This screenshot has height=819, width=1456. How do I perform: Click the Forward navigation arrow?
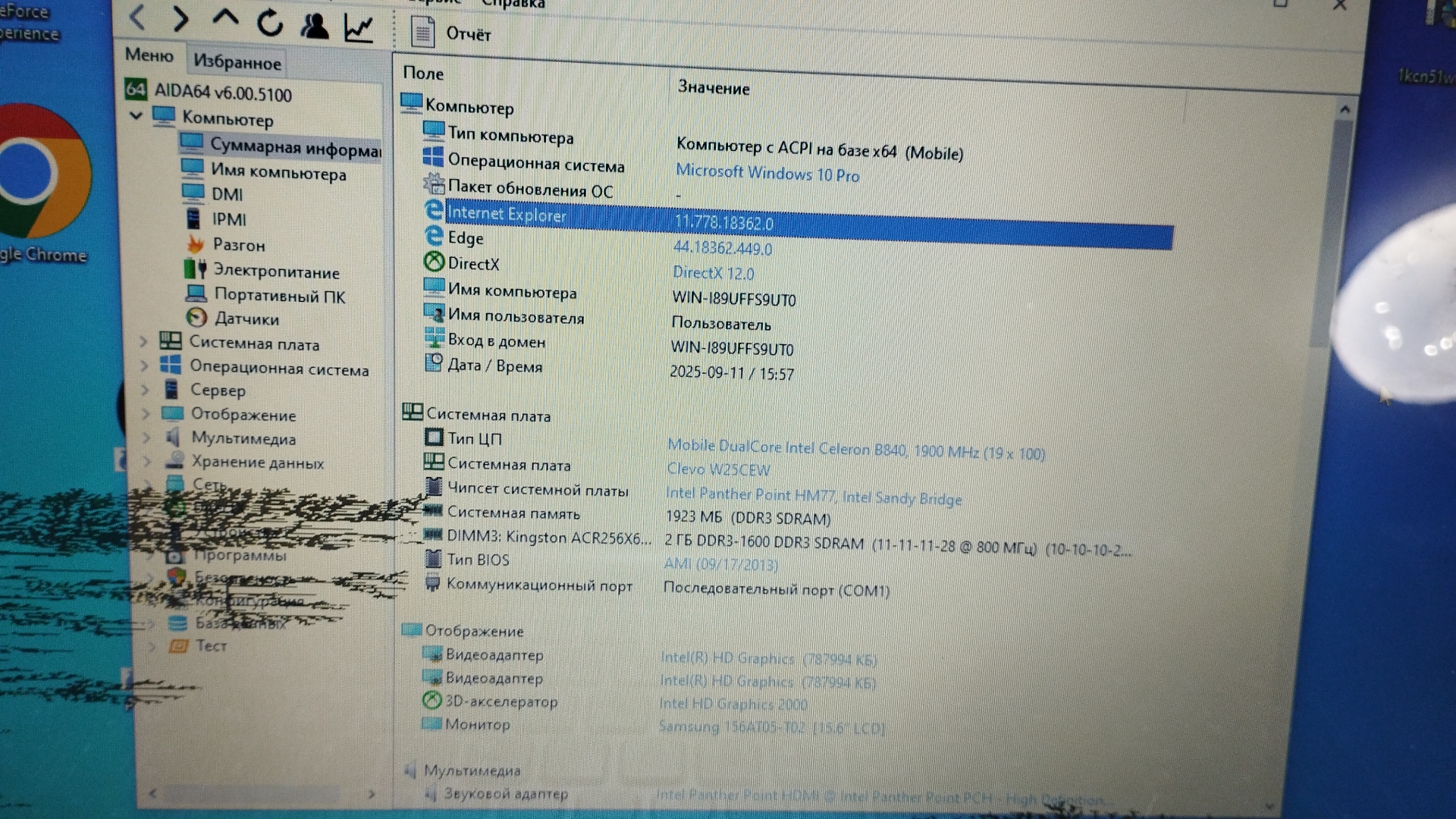180,18
